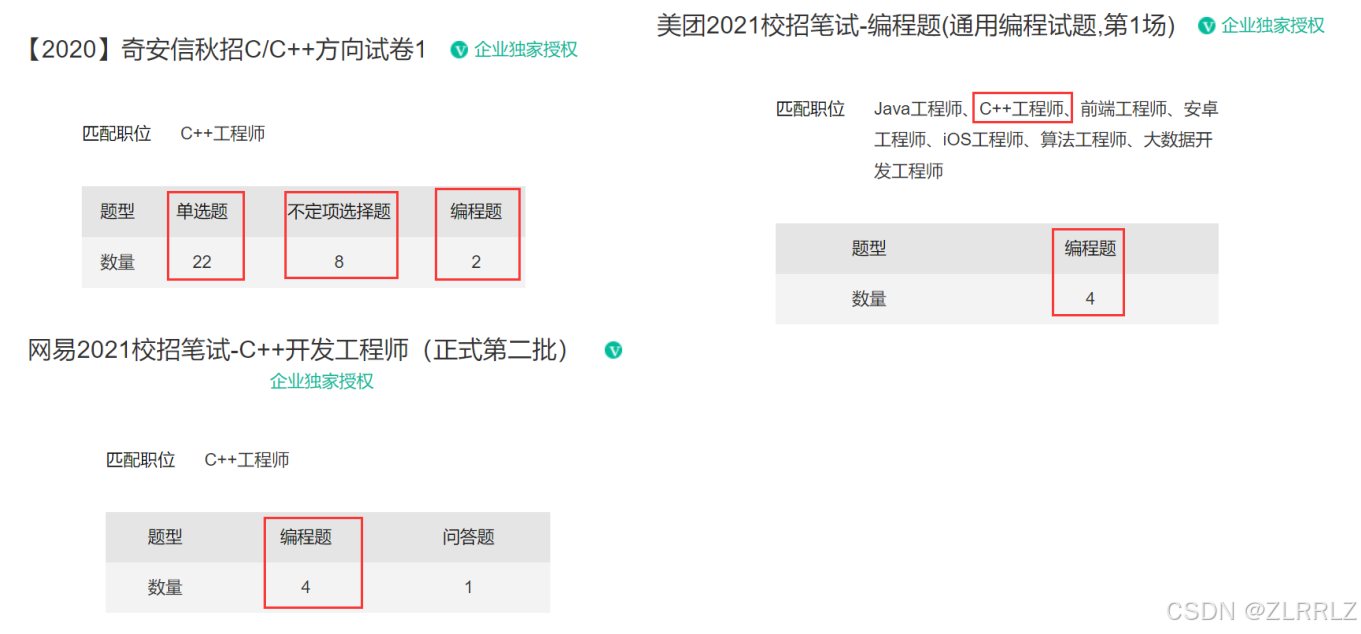Click the value 4 in 网易 table
Image resolution: width=1361 pixels, height=634 pixels.
[306, 587]
